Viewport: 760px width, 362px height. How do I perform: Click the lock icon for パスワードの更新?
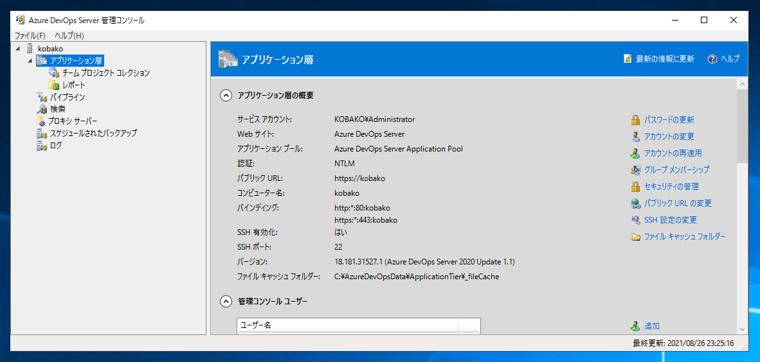click(x=635, y=120)
